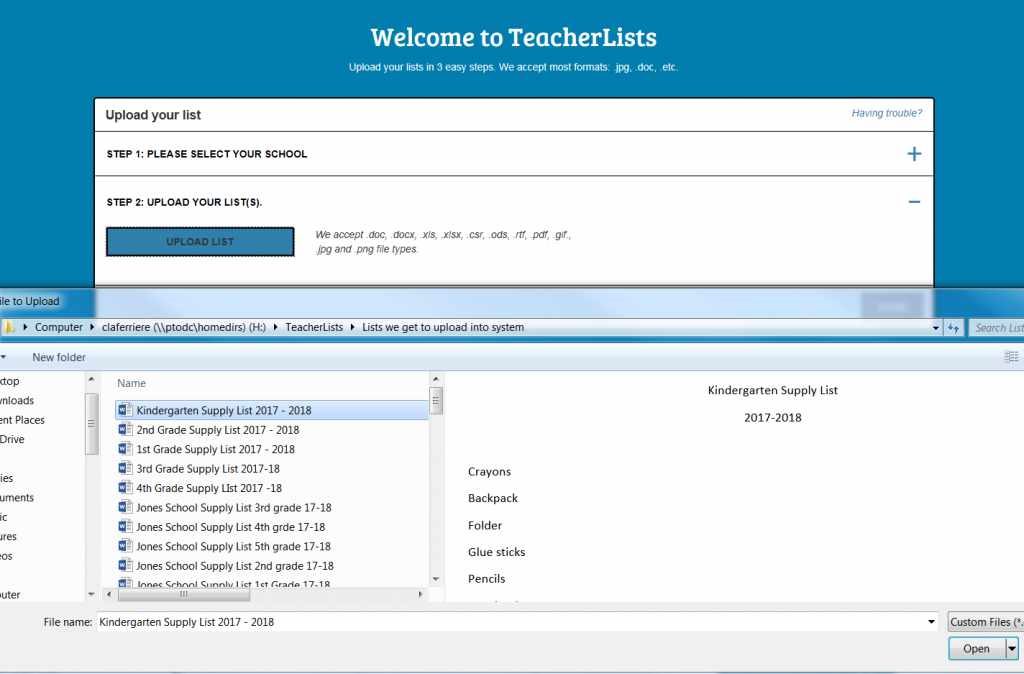
Task: Select Jones School Supply List 5th grade 17-18
Action: [x=233, y=547]
